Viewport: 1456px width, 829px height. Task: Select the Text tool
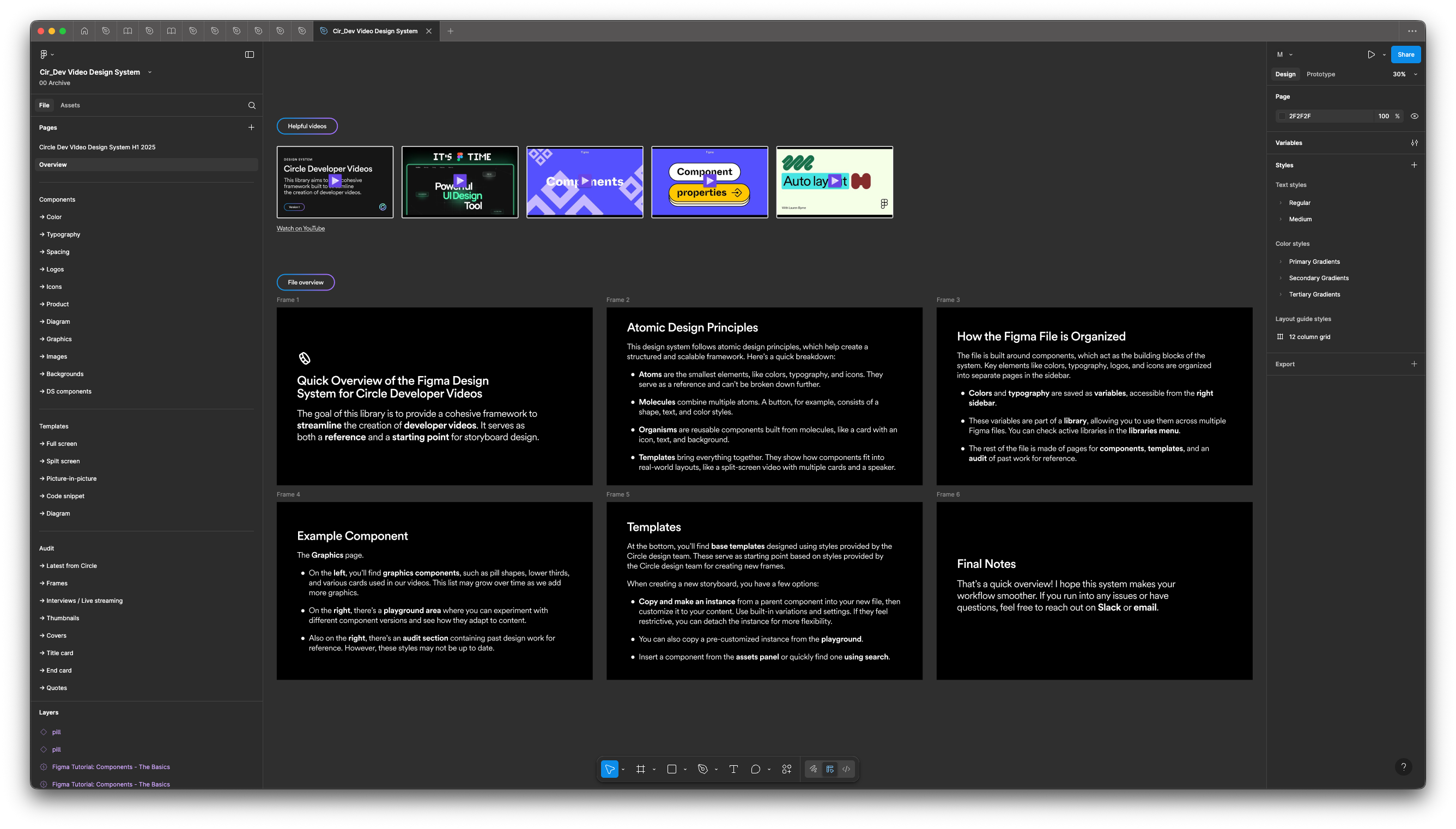tap(733, 769)
